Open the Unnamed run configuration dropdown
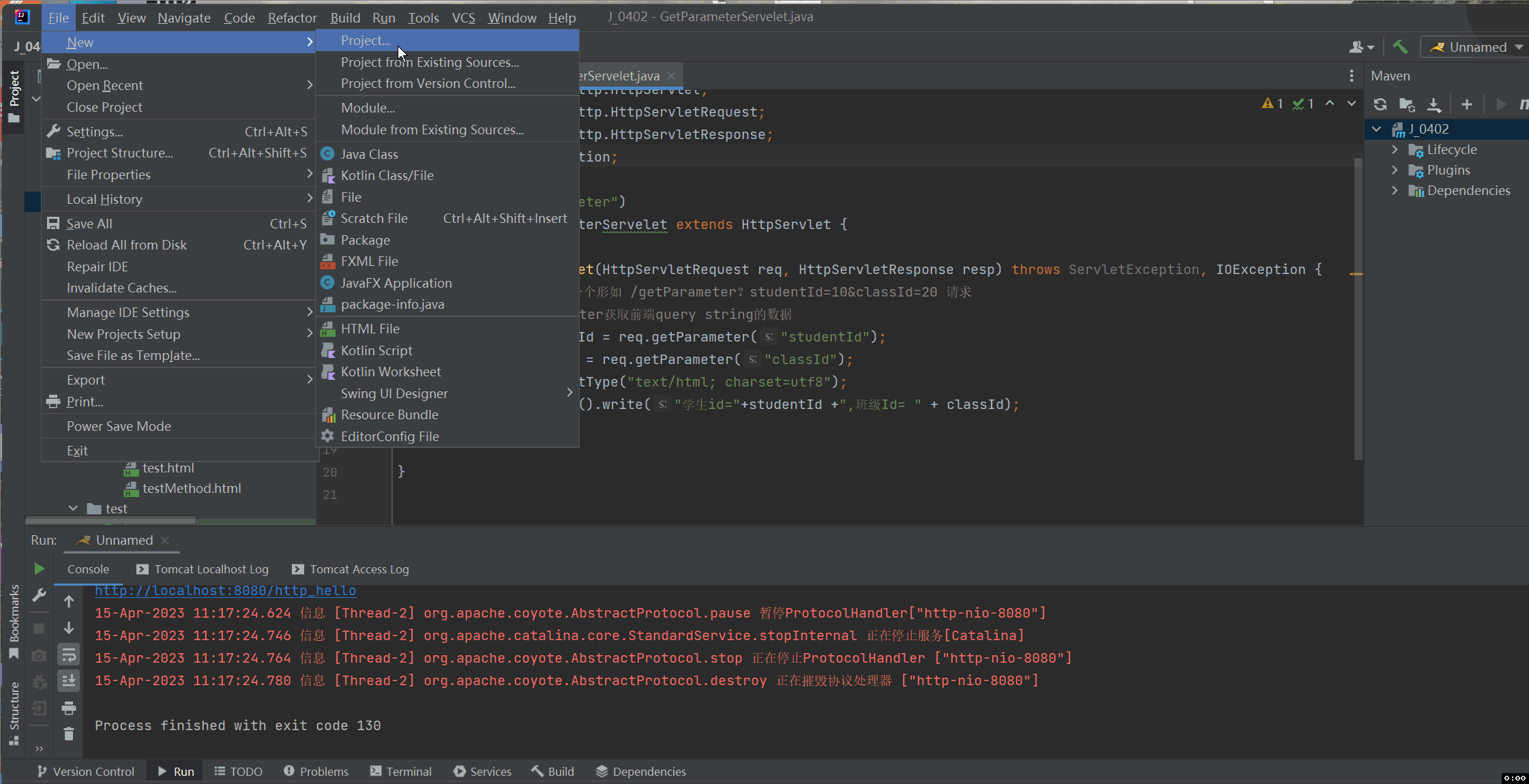The width and height of the screenshot is (1529, 784). 1477,47
